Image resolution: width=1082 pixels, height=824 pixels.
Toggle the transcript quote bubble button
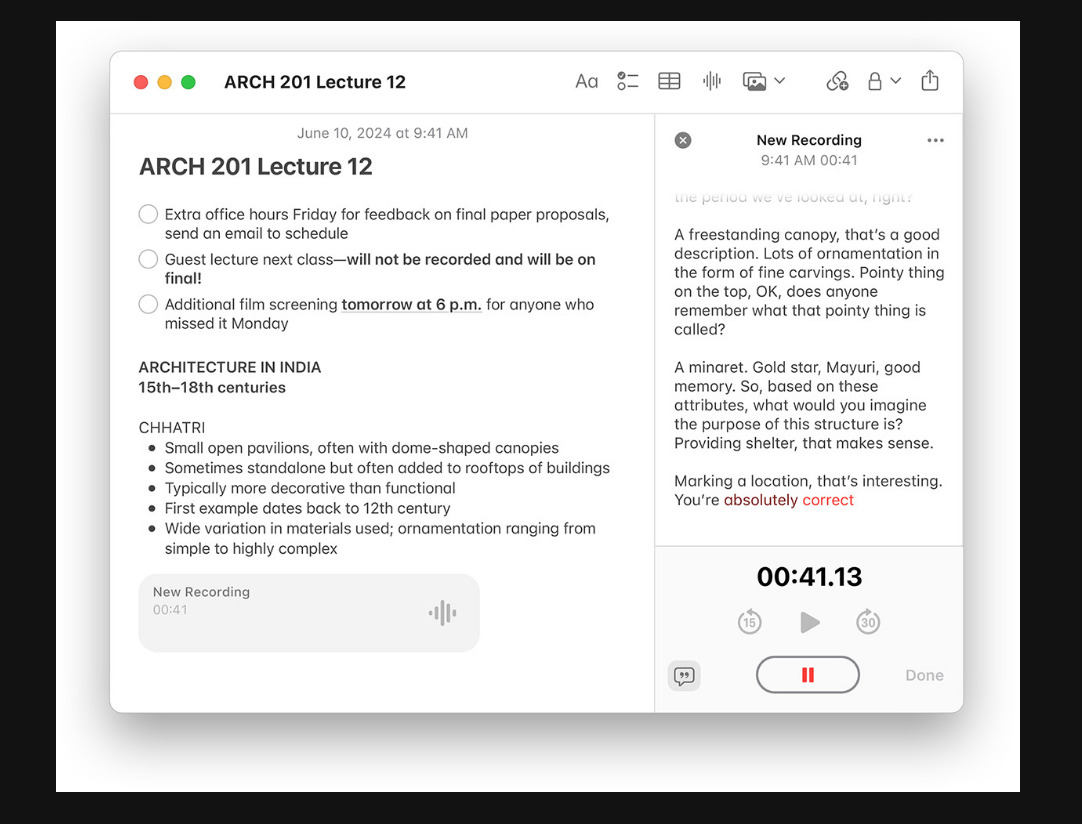click(x=684, y=676)
